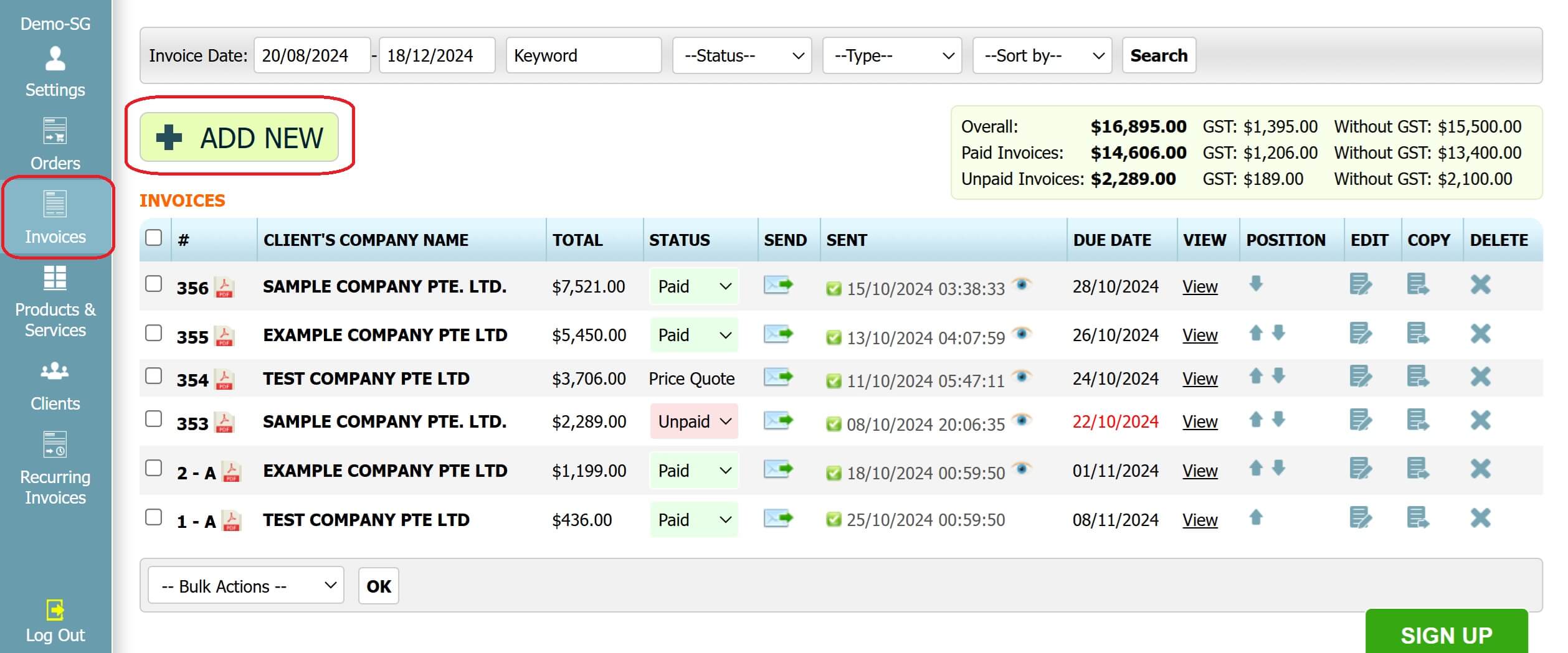Open PDF of invoice 355
The height and width of the screenshot is (653, 1568).
coord(224,336)
